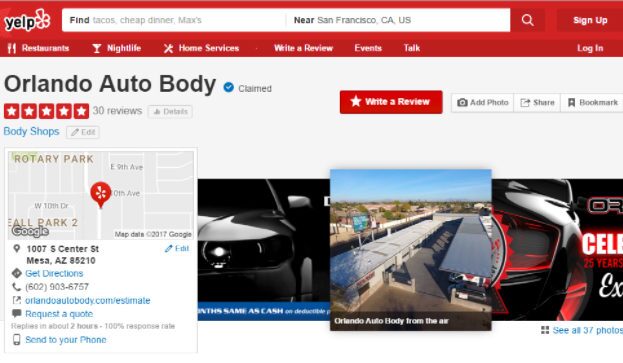623x363 pixels.
Task: Click the 30 reviews text
Action: [117, 111]
